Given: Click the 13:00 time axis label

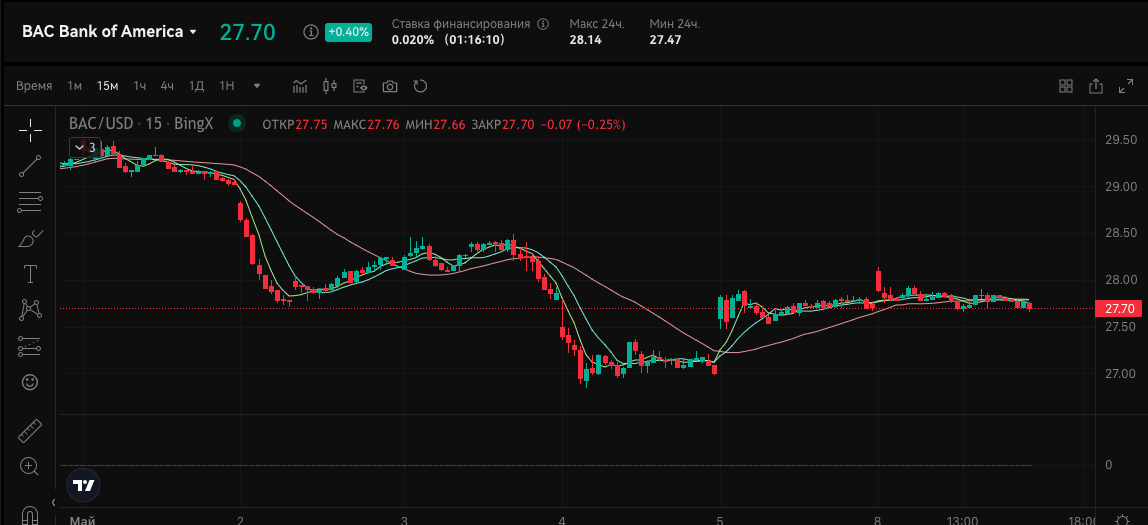Looking at the screenshot, I should point(961,521).
